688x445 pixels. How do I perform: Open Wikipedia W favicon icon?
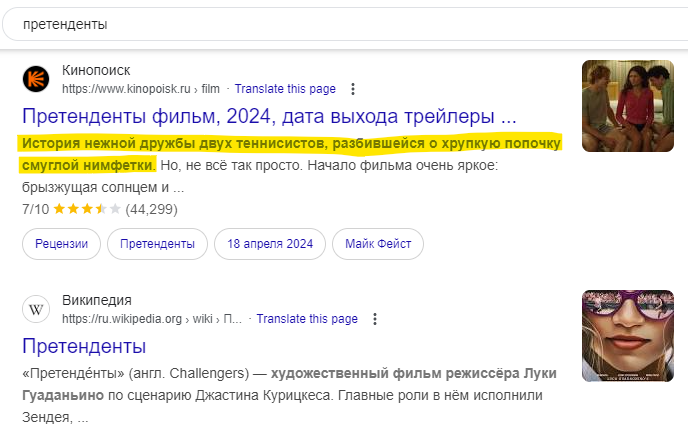tap(36, 309)
